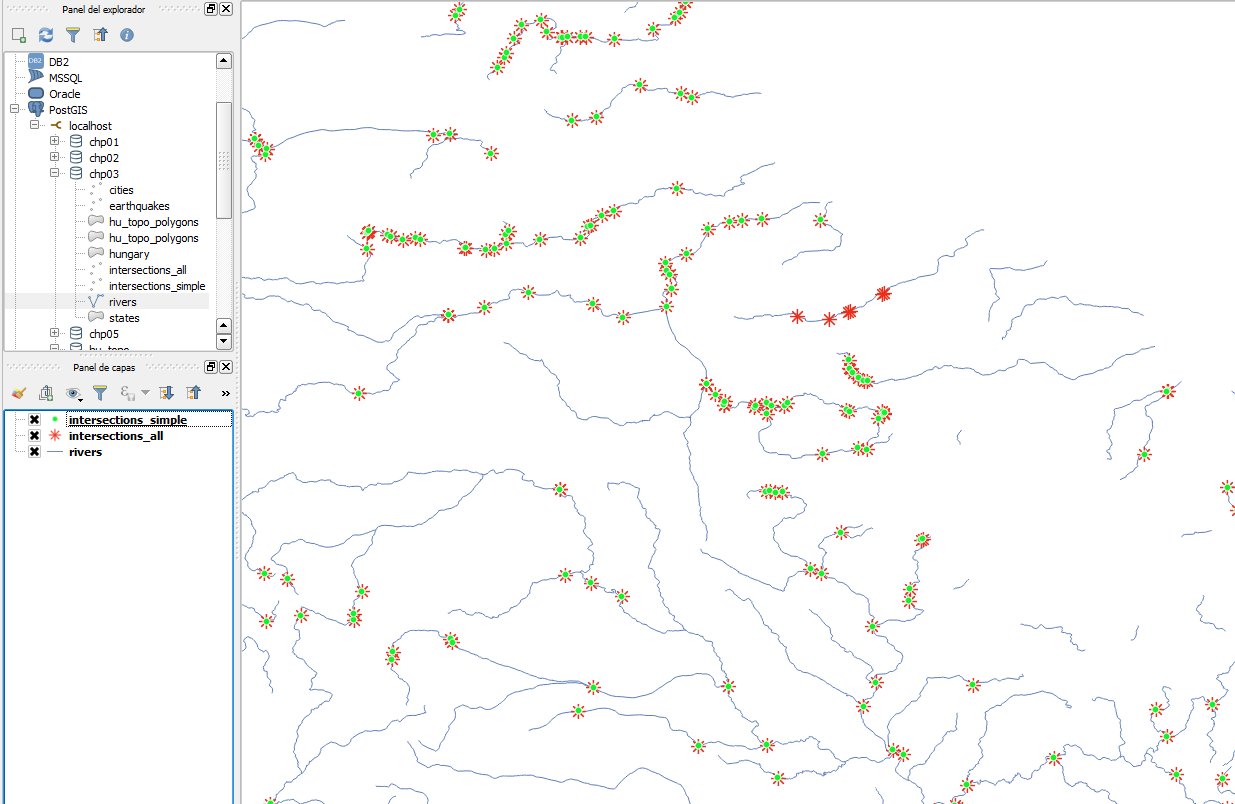The image size is (1235, 804).
Task: Select the DB2 entry in explorer
Action: pyautogui.click(x=59, y=62)
